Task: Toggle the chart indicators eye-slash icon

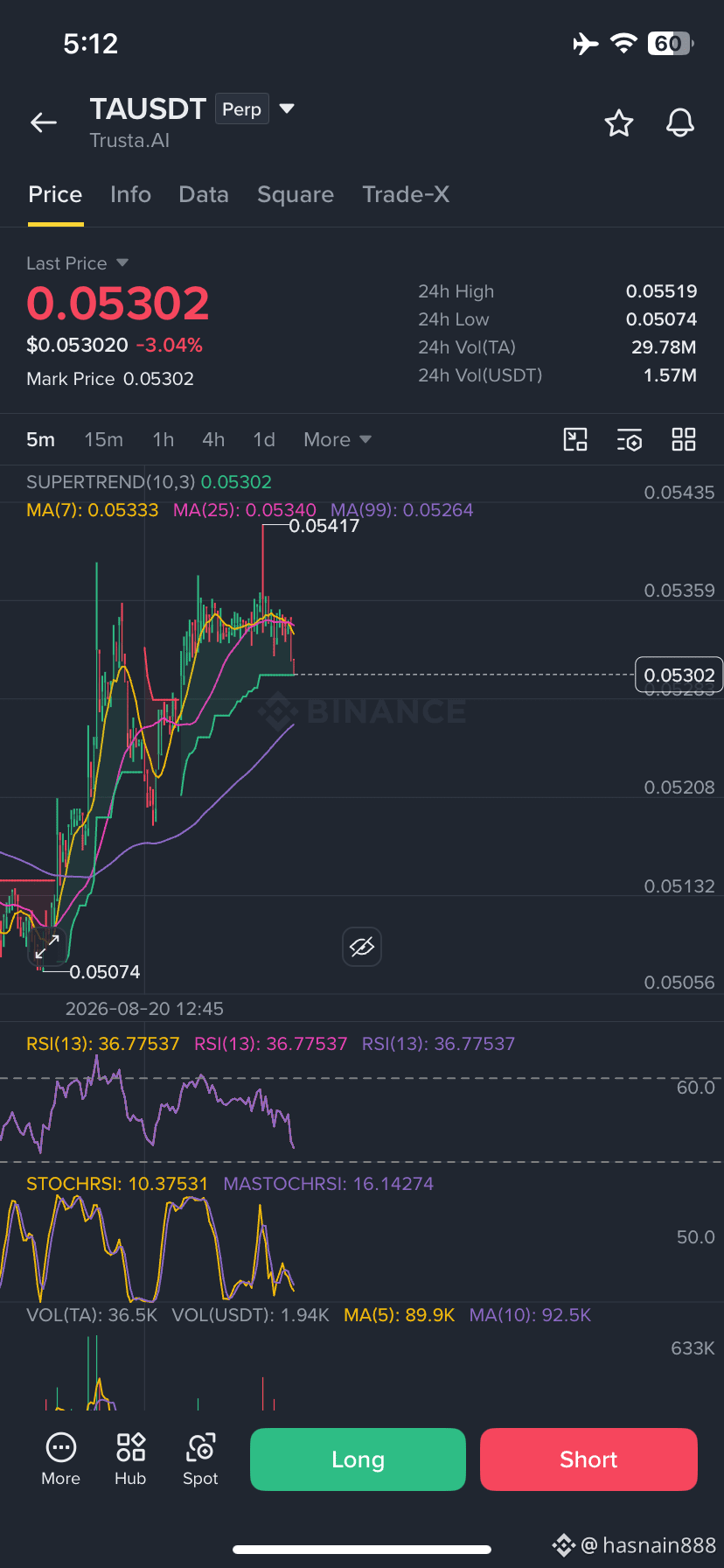Action: (362, 947)
